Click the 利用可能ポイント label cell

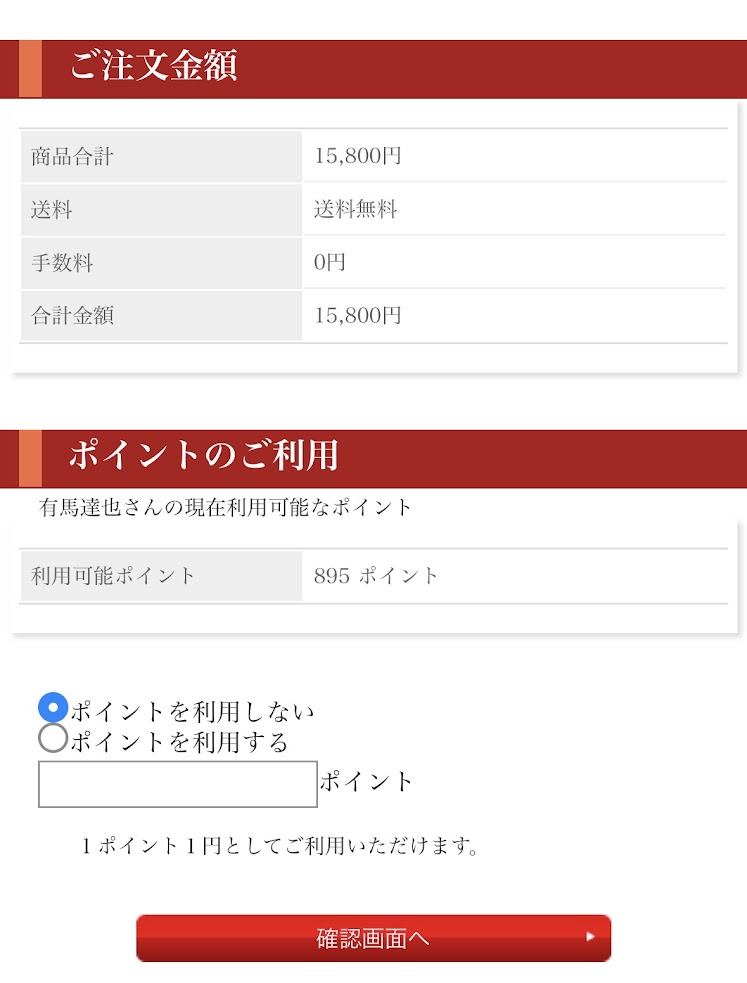pyautogui.click(x=161, y=576)
